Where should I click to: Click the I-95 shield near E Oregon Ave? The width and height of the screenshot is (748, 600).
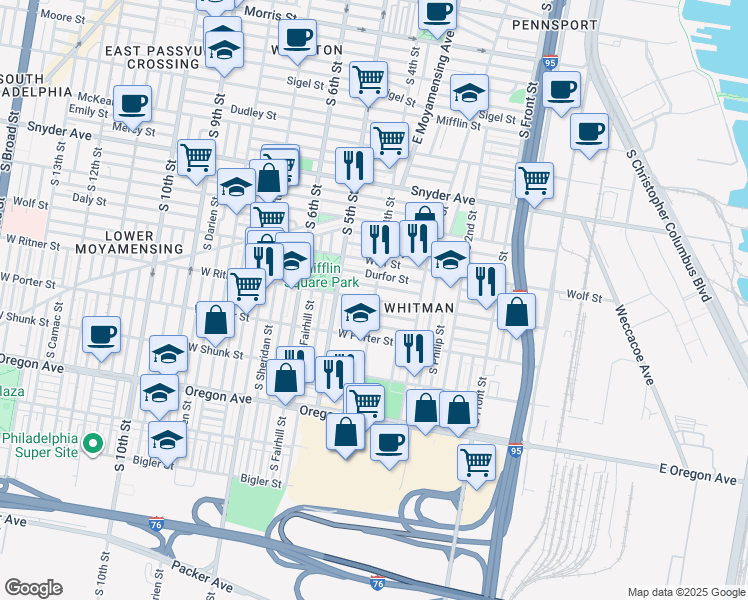pyautogui.click(x=515, y=450)
